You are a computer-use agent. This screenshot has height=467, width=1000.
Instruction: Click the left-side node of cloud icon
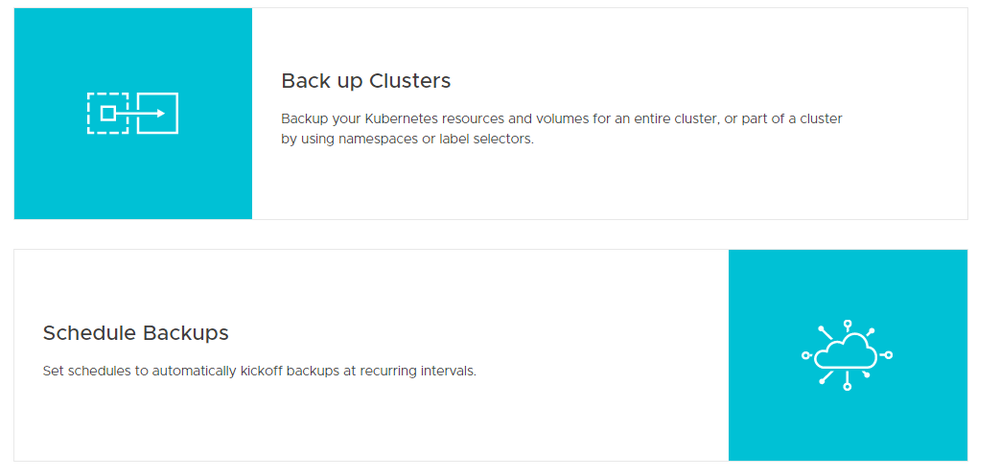tap(805, 355)
